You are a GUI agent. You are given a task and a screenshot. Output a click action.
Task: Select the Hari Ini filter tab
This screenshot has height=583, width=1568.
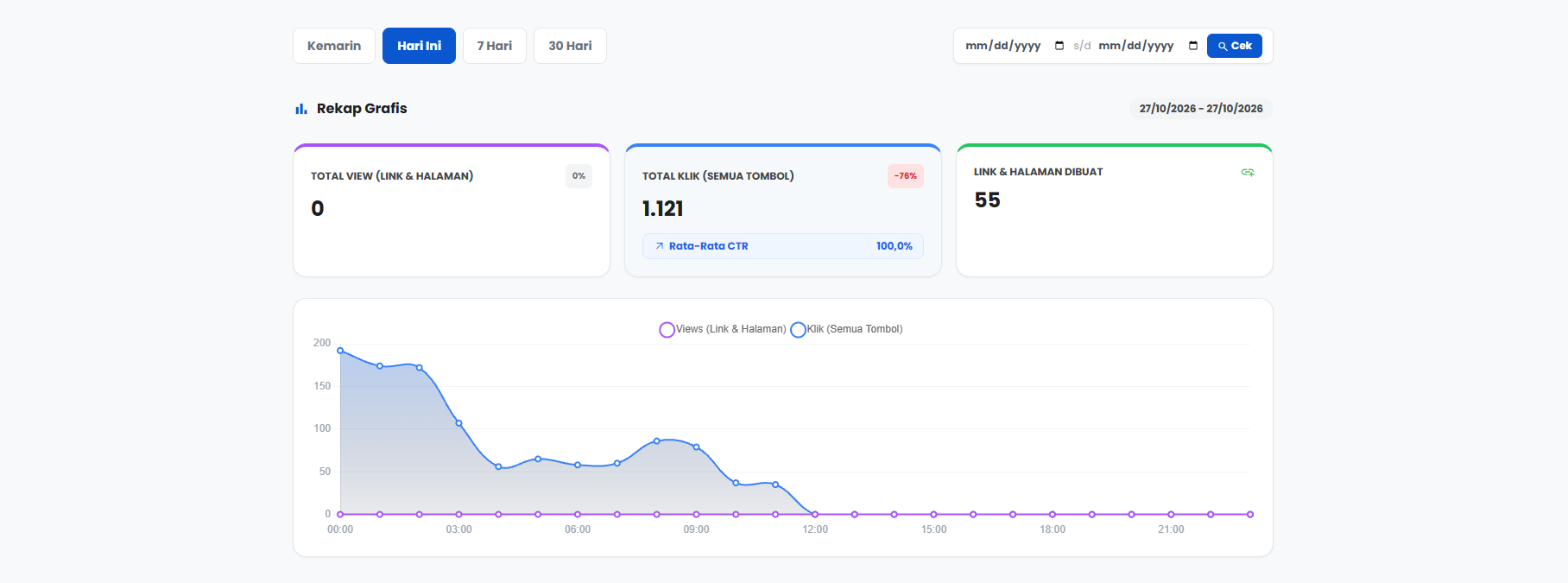coord(419,46)
